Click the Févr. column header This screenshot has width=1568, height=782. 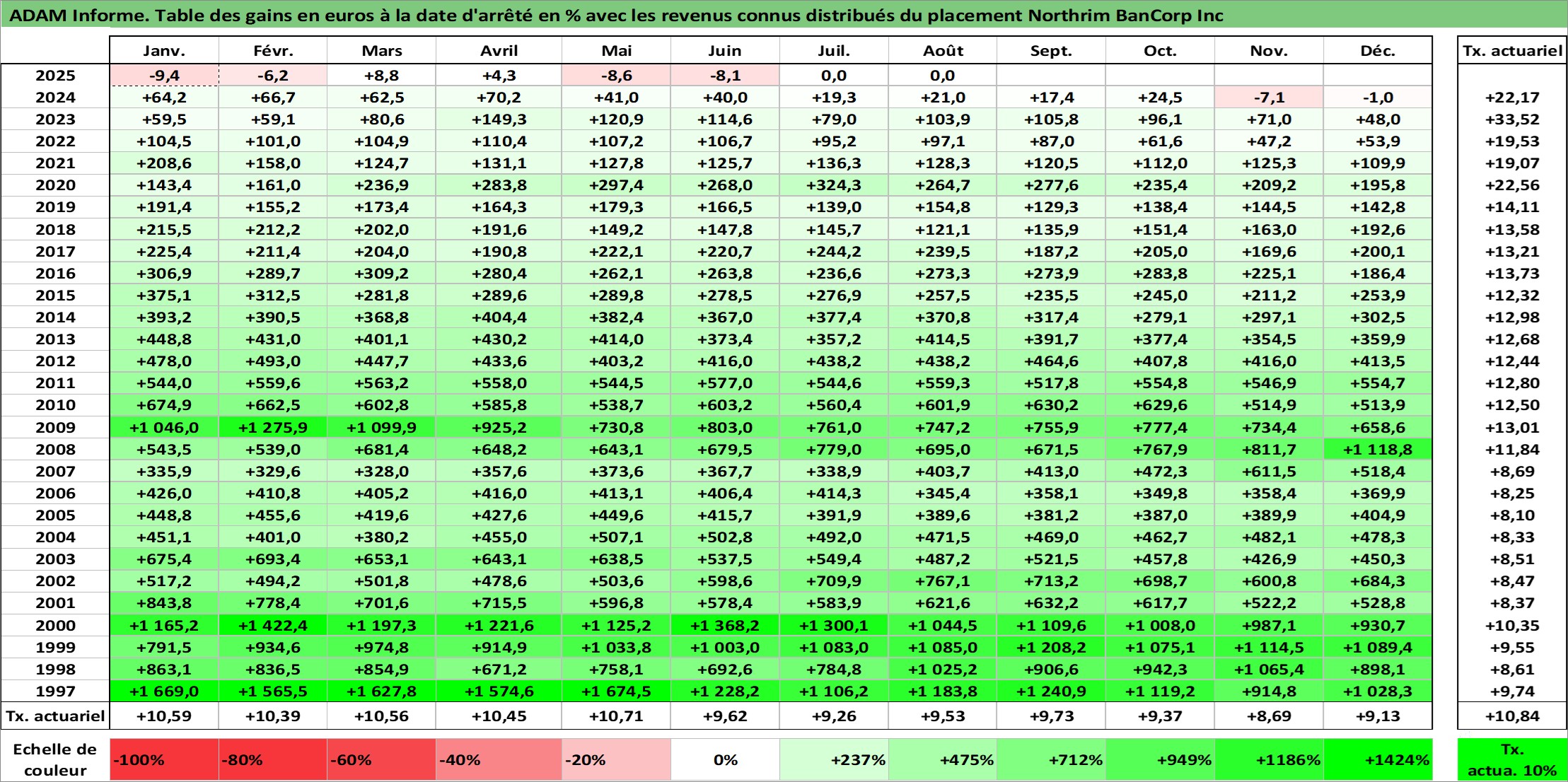point(273,50)
